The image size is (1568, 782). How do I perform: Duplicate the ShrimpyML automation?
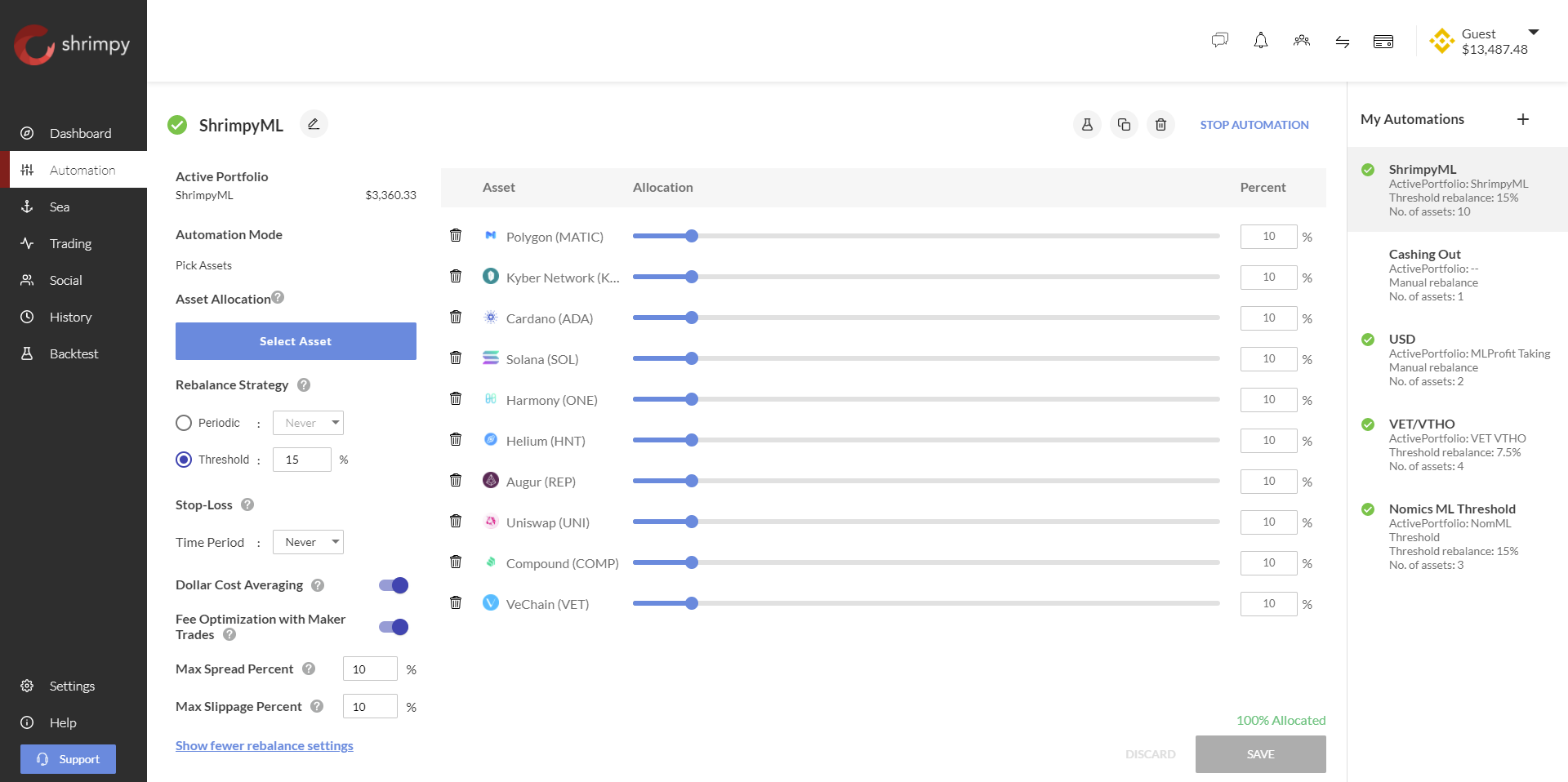click(1124, 125)
